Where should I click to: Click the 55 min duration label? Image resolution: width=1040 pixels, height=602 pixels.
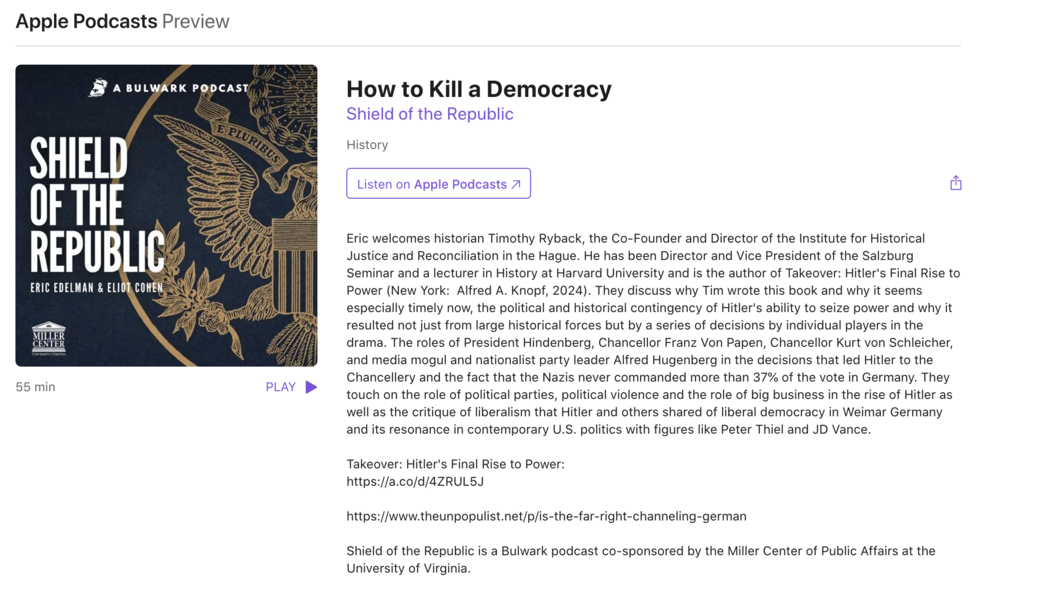(36, 387)
